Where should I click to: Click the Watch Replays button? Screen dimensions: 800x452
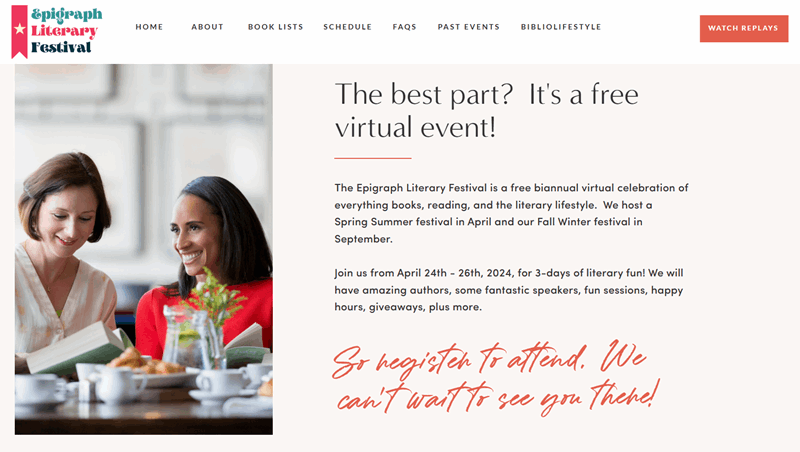[x=744, y=29]
